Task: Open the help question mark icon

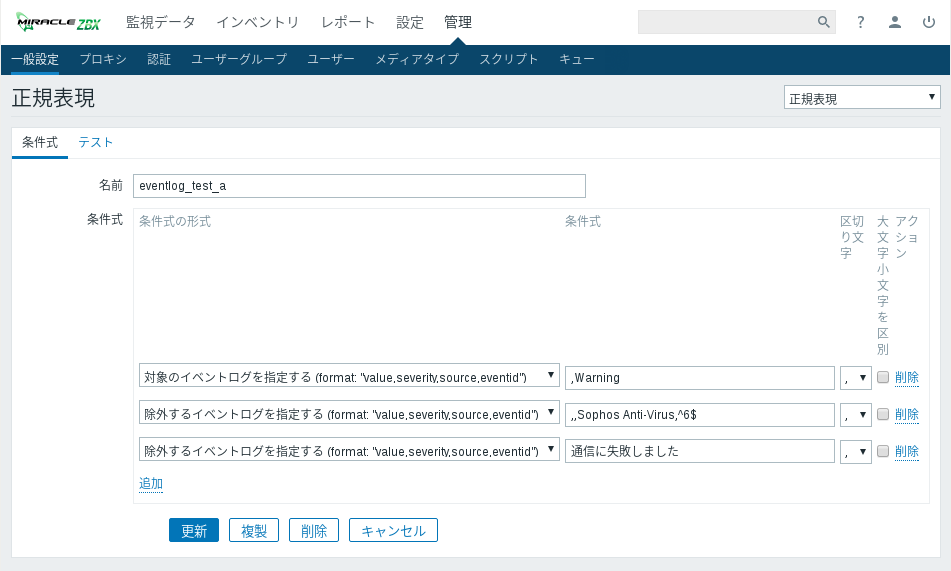Action: [x=860, y=22]
